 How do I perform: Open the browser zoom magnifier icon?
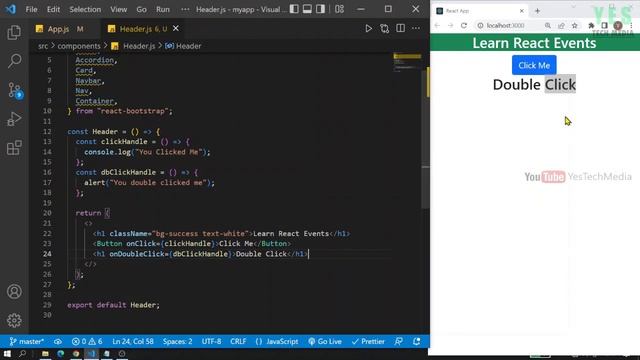coord(548,25)
